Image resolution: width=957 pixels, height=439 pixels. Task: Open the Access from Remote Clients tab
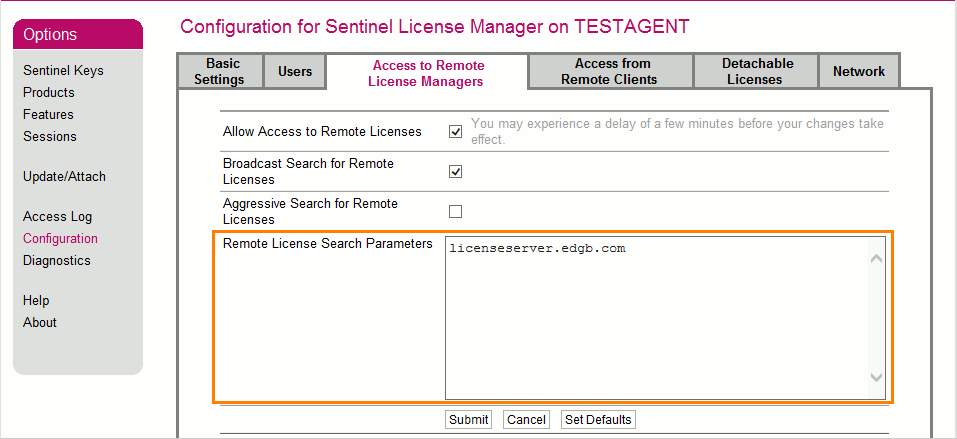pyautogui.click(x=609, y=71)
